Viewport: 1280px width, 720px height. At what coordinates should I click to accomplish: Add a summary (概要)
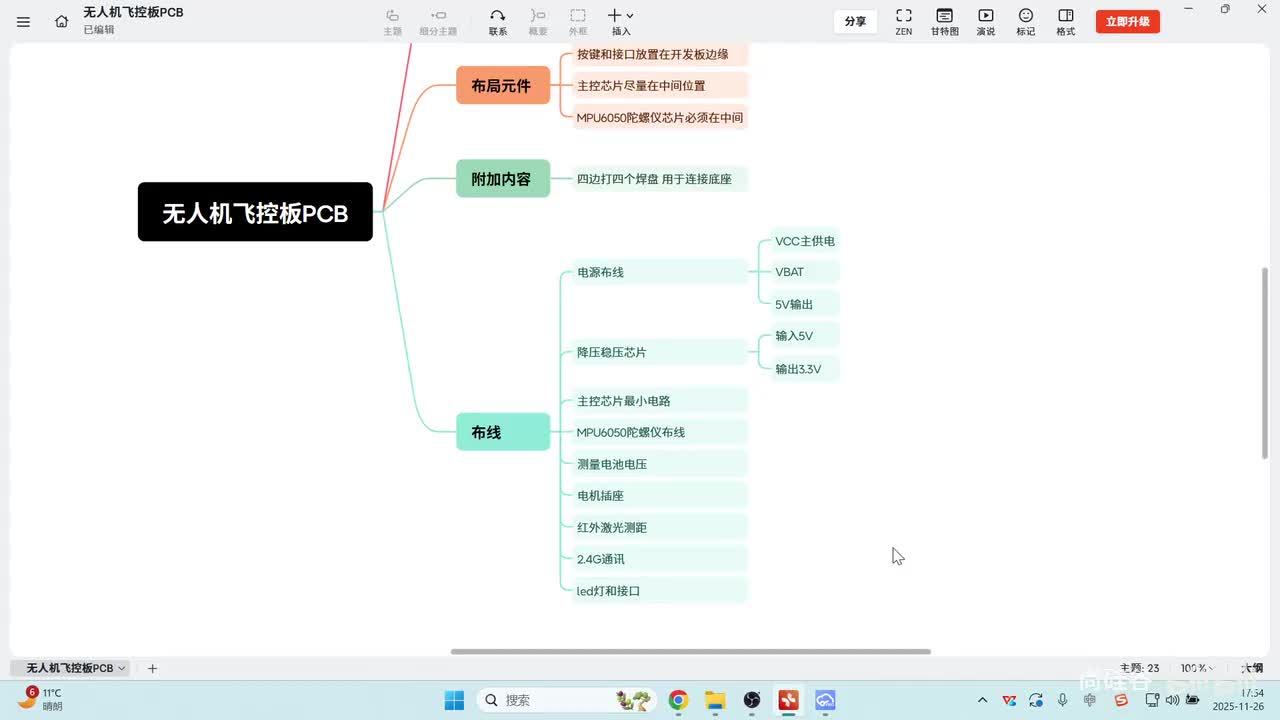coord(538,21)
